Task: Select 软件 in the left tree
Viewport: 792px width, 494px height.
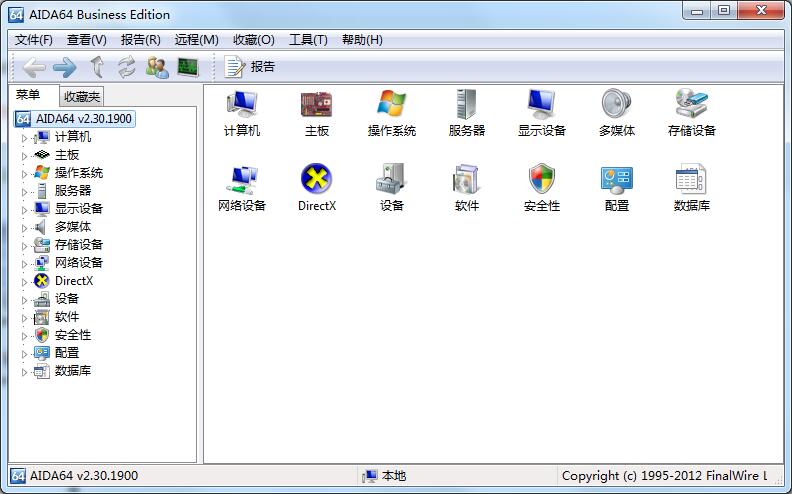Action: [x=67, y=317]
